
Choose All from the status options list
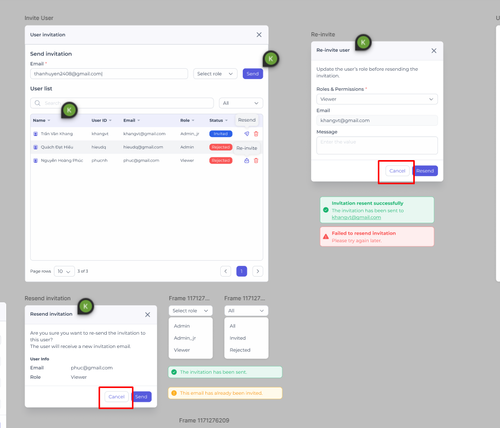(x=232, y=326)
